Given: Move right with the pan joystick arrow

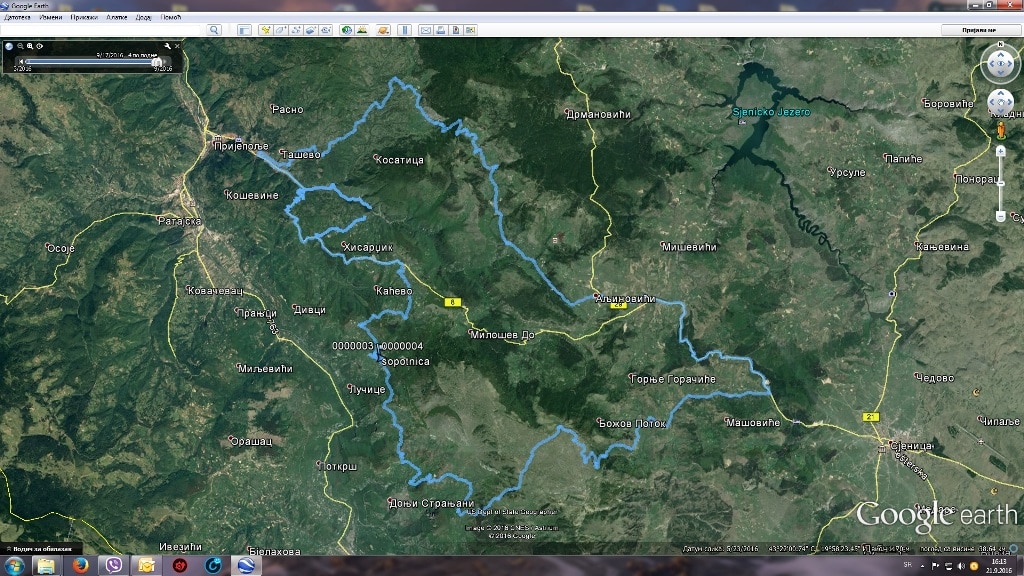Looking at the screenshot, I should [1008, 103].
